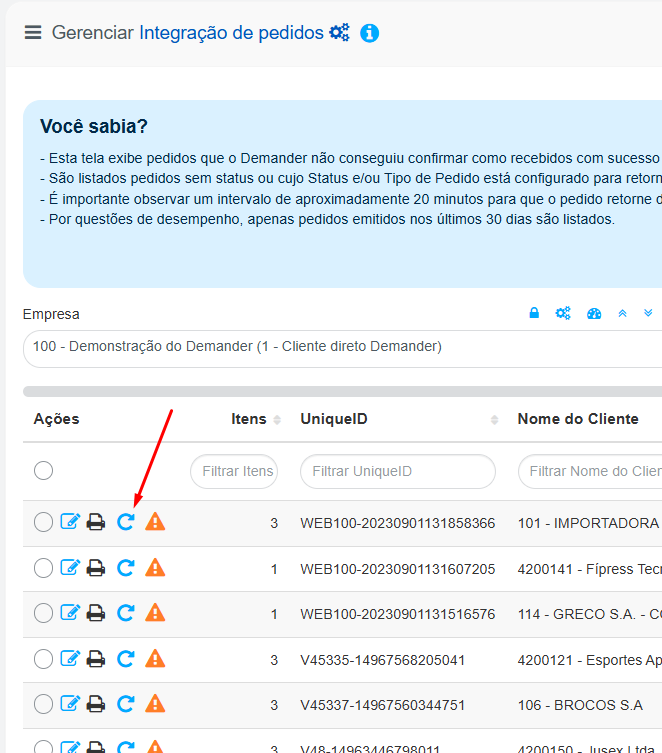Refresh order V45337-14967560344751

point(126,704)
